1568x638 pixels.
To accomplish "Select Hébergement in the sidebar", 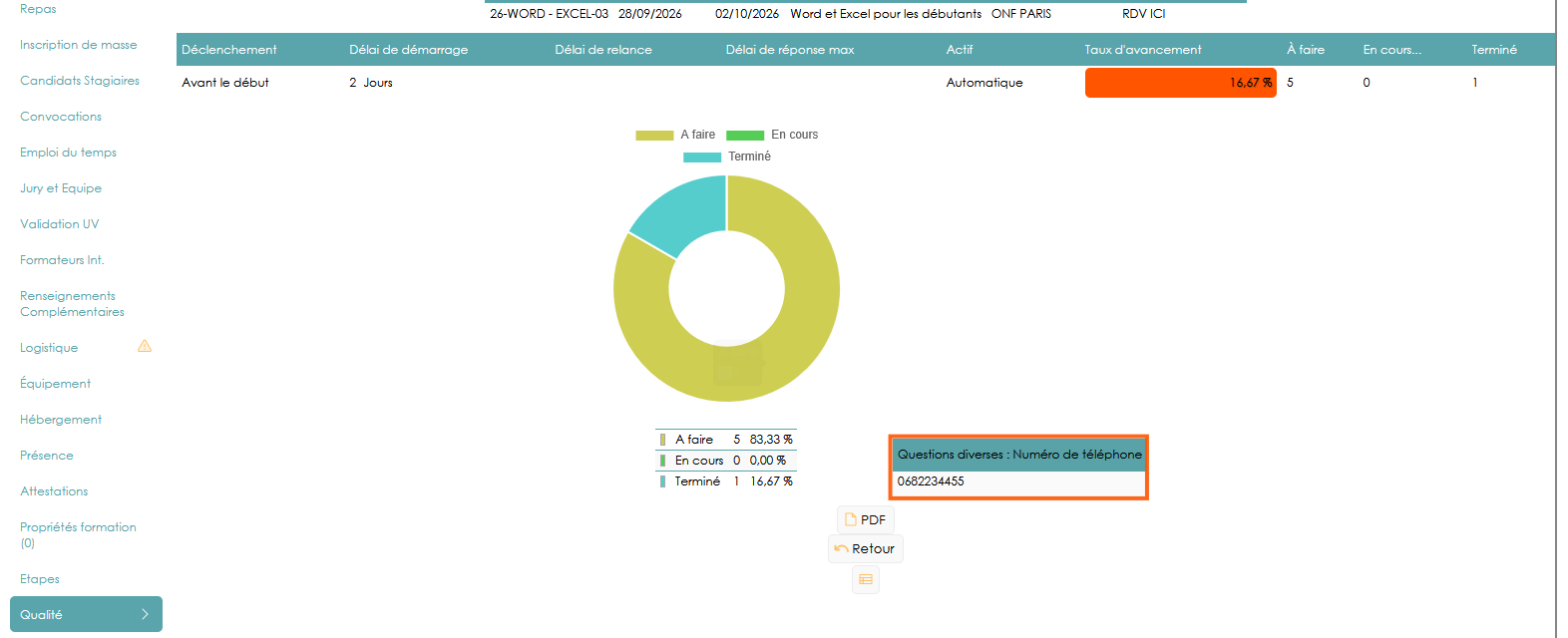I will pos(61,420).
